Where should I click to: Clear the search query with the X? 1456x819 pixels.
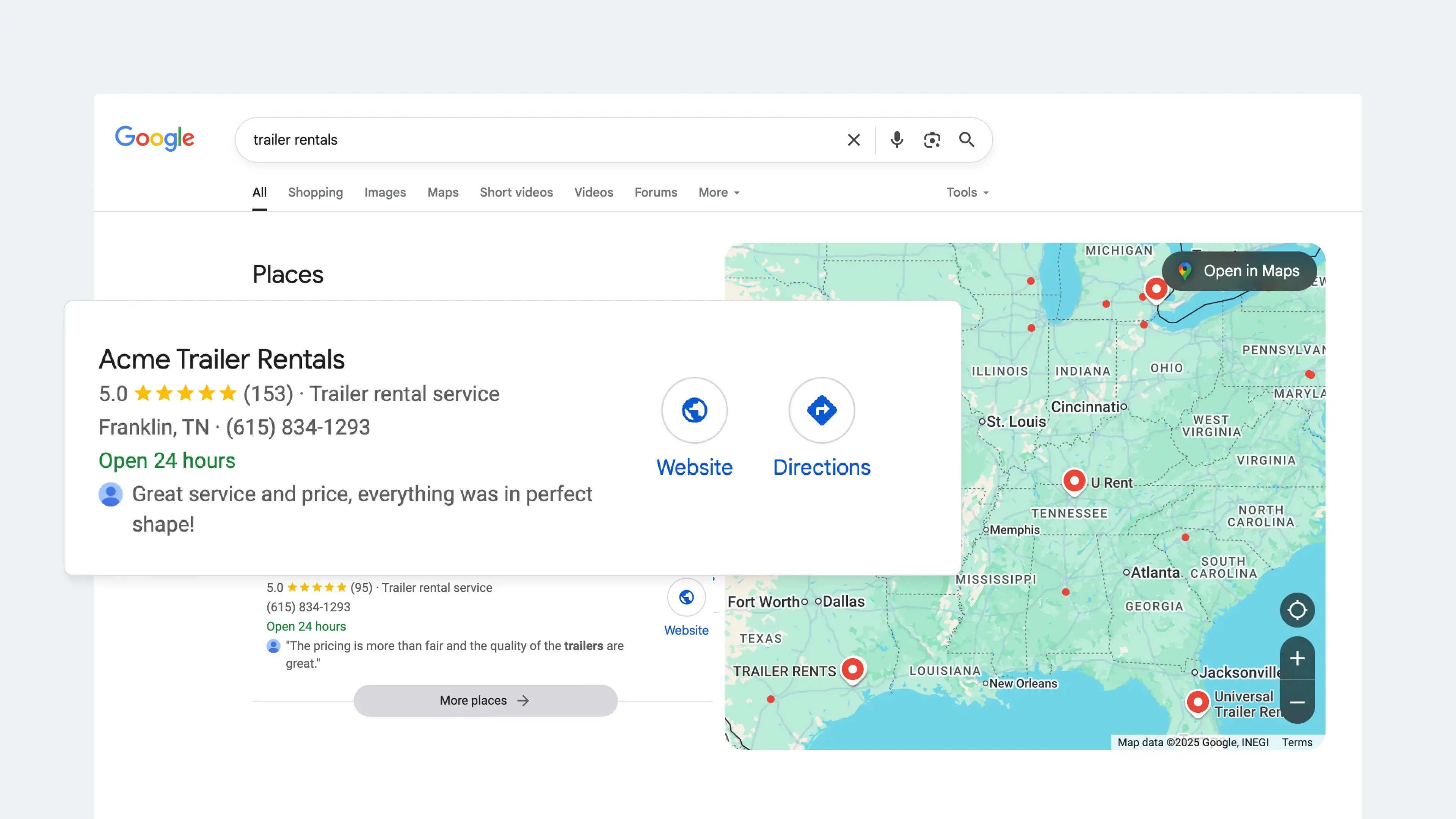pos(854,140)
